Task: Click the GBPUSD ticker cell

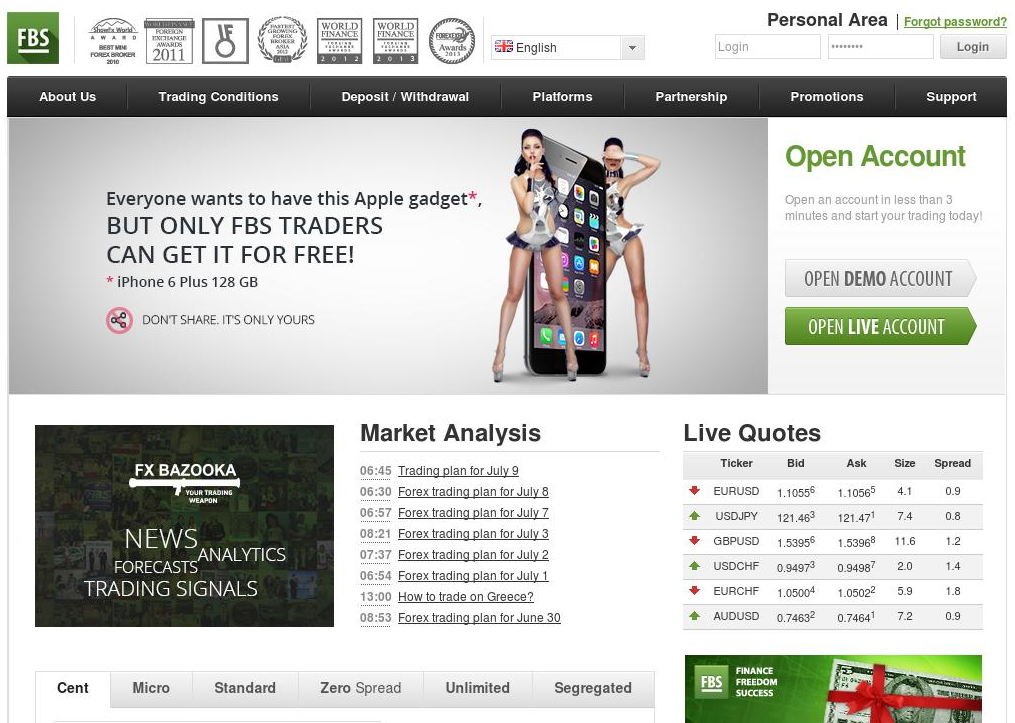Action: [x=737, y=541]
